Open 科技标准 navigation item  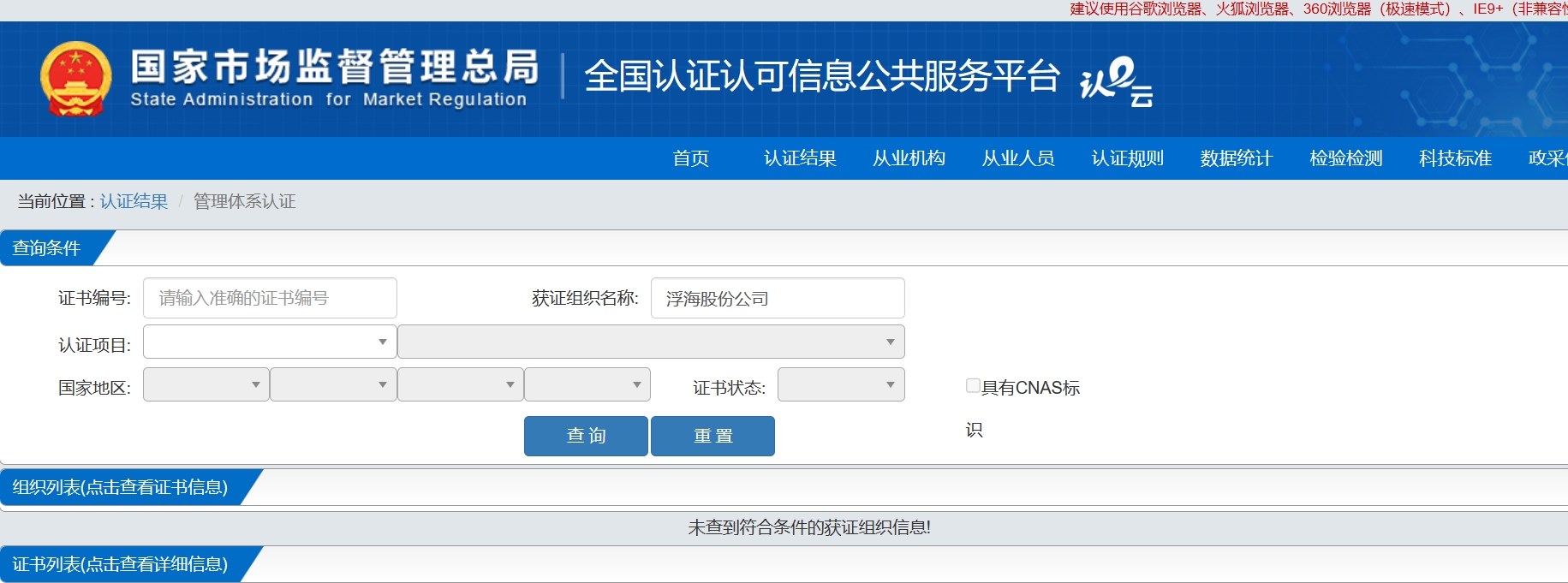pos(1455,158)
